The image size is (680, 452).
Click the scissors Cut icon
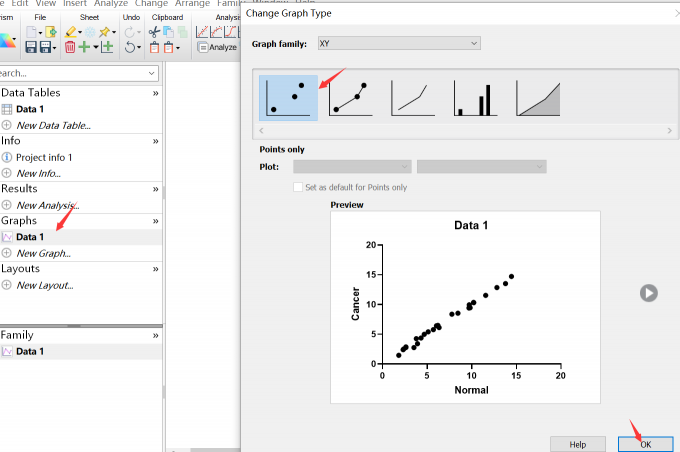tap(154, 32)
